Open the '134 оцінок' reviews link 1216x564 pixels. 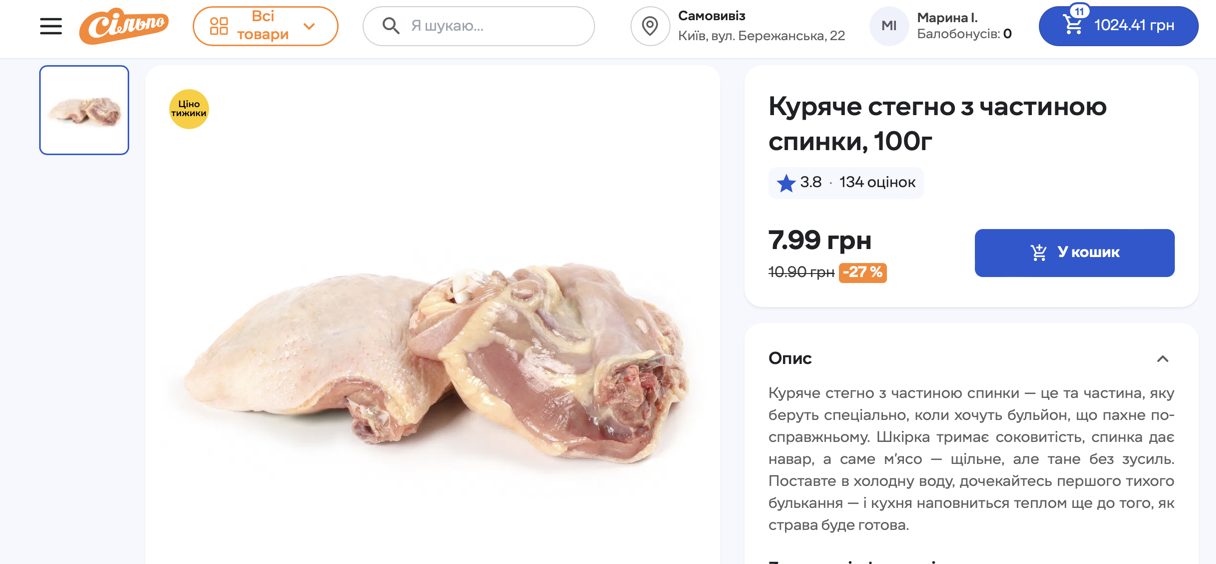pos(877,183)
